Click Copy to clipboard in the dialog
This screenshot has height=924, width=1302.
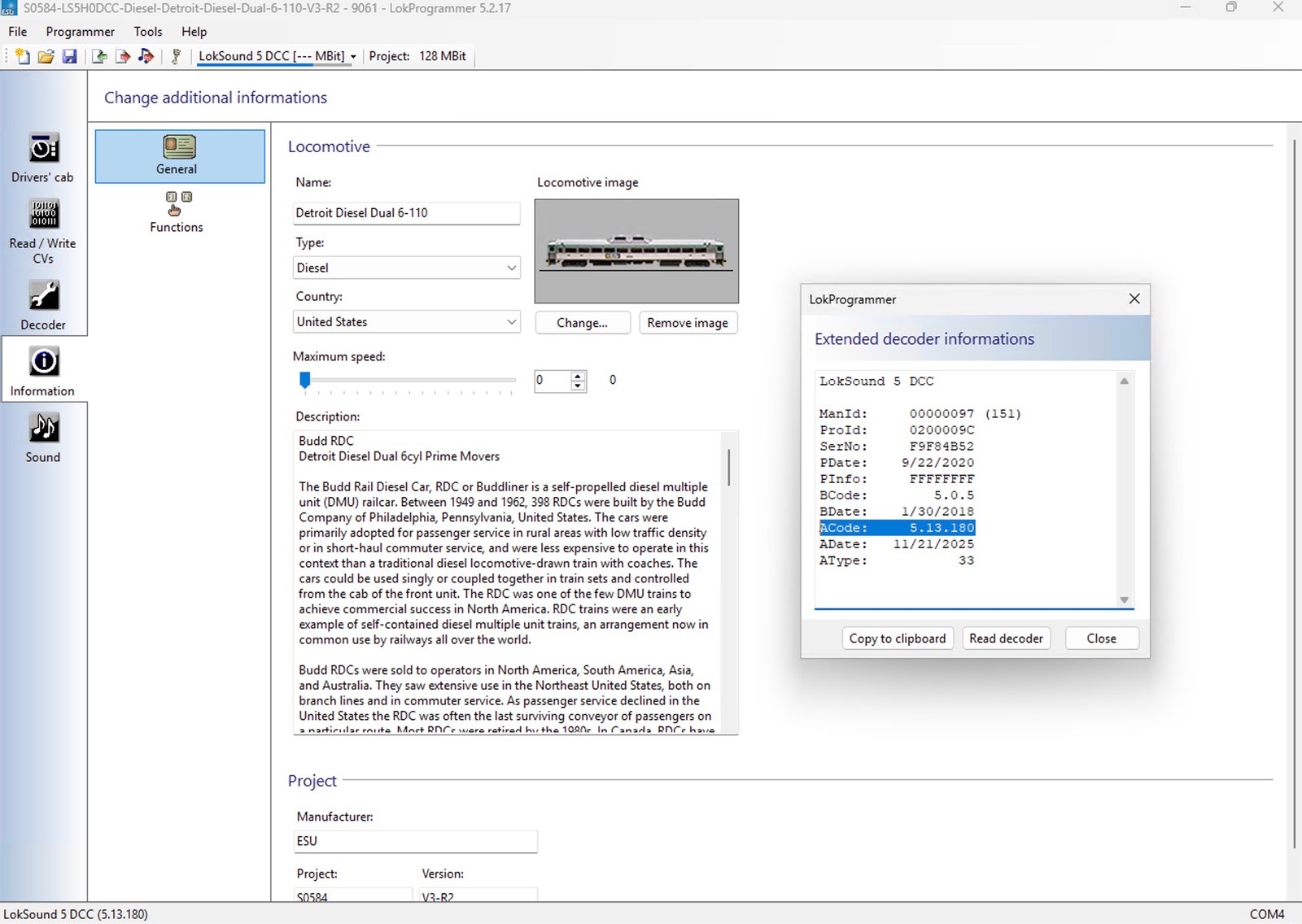[x=898, y=639]
